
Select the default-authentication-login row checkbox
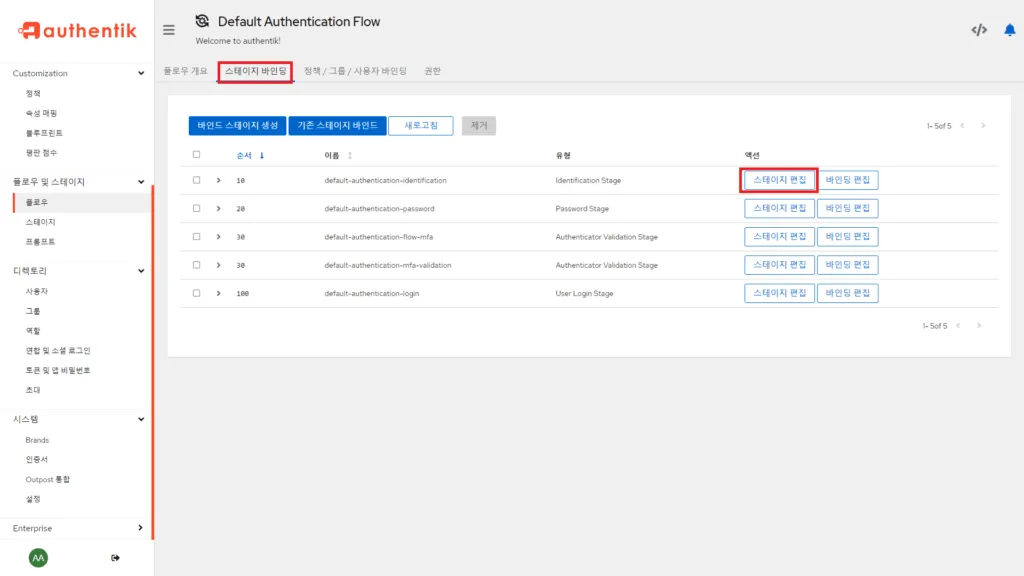tap(196, 293)
